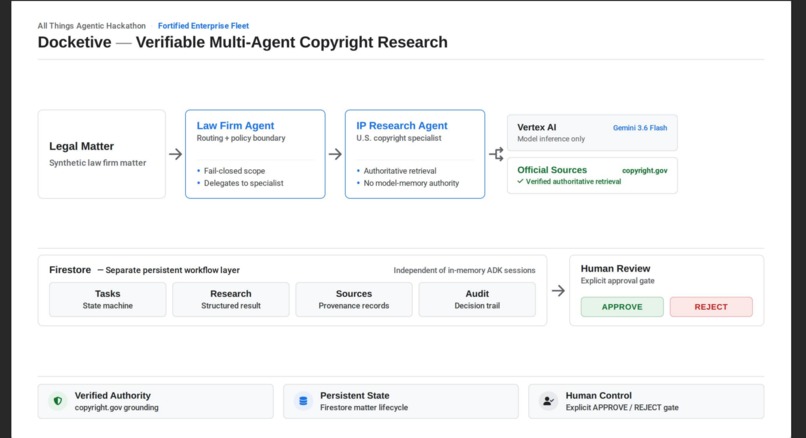Click the Official Sources heading
Viewport: 806px width, 438px height.
pos(552,170)
